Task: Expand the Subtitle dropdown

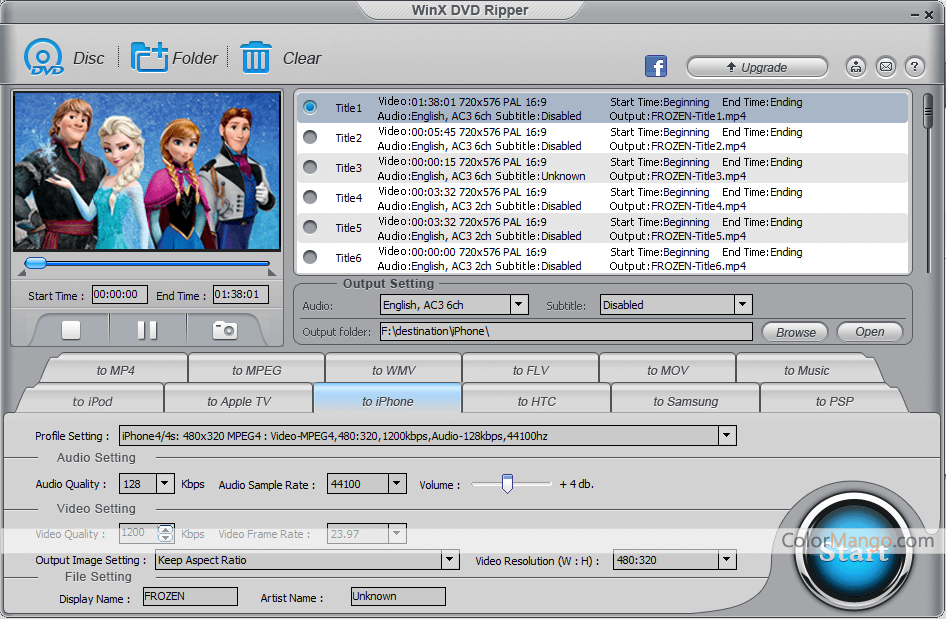Action: click(x=743, y=305)
